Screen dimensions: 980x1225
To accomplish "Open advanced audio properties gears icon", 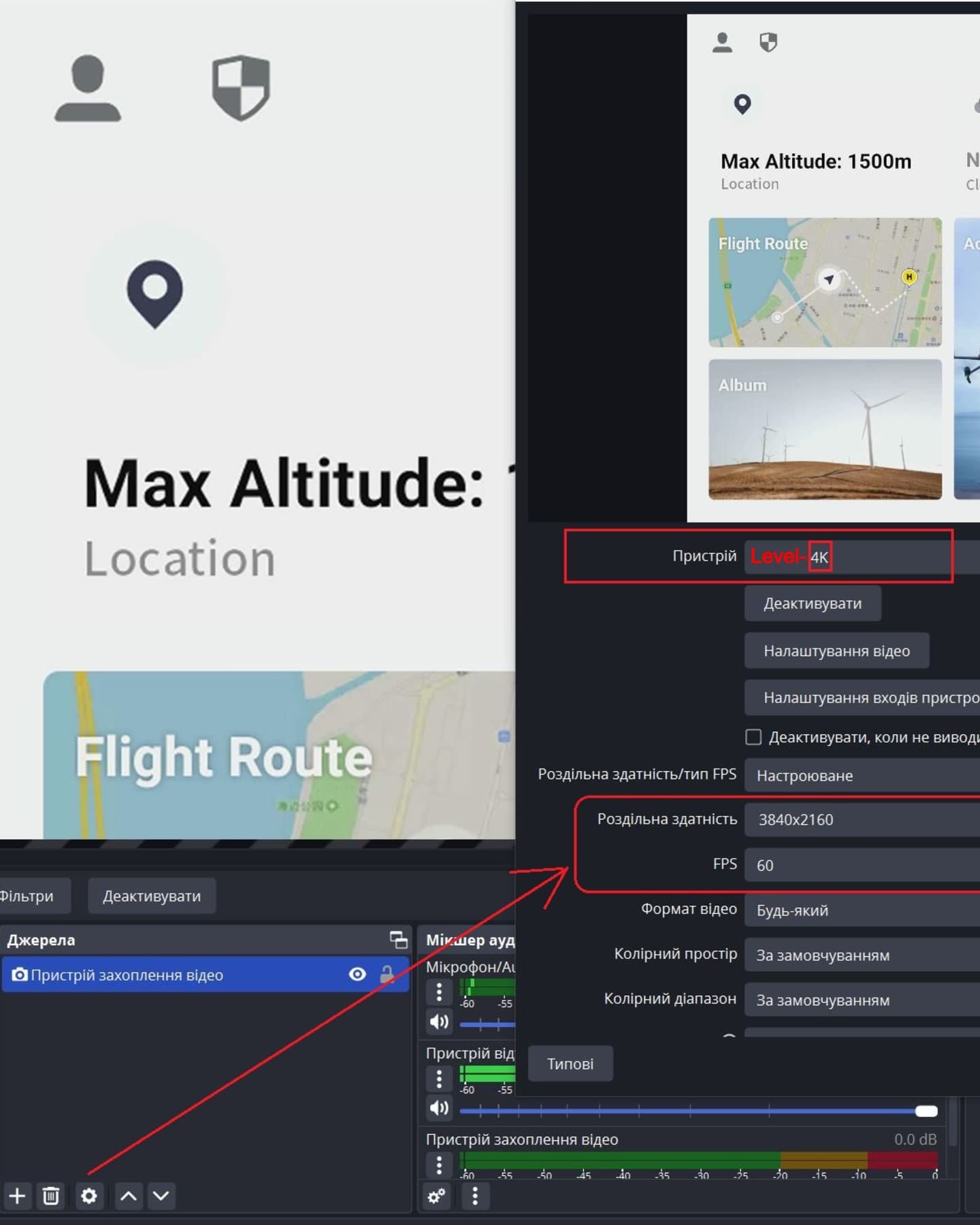I will click(437, 1196).
